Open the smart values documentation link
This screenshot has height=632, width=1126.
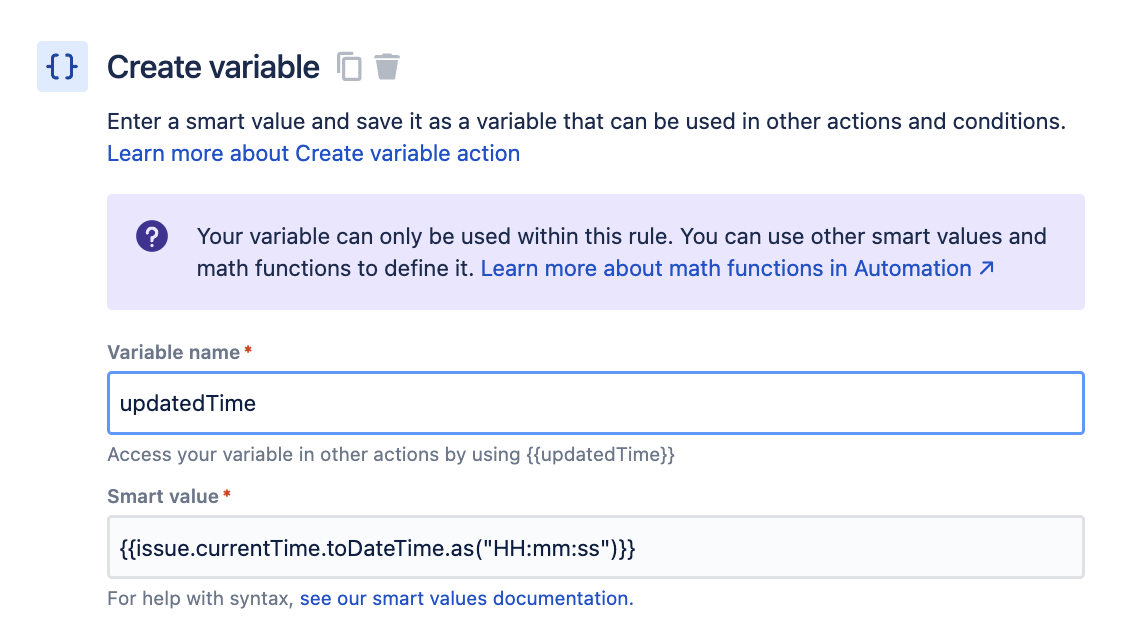467,598
